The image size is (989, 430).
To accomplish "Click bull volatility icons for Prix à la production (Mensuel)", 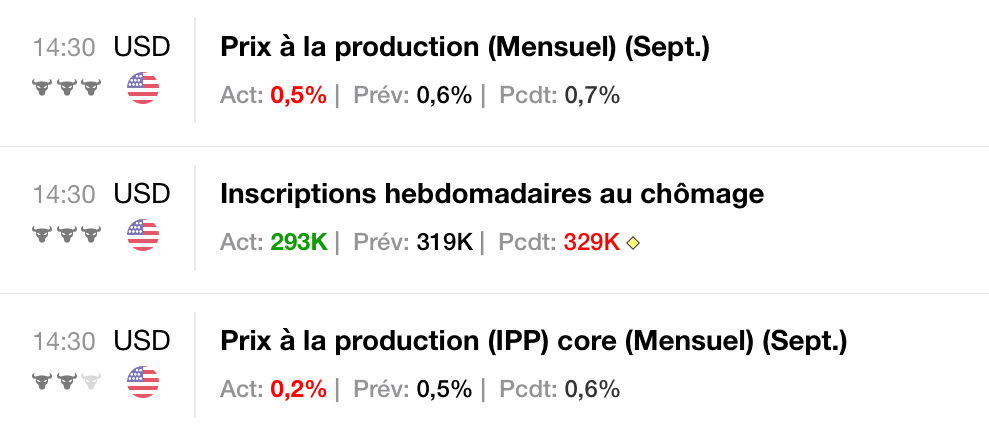I will coord(67,89).
